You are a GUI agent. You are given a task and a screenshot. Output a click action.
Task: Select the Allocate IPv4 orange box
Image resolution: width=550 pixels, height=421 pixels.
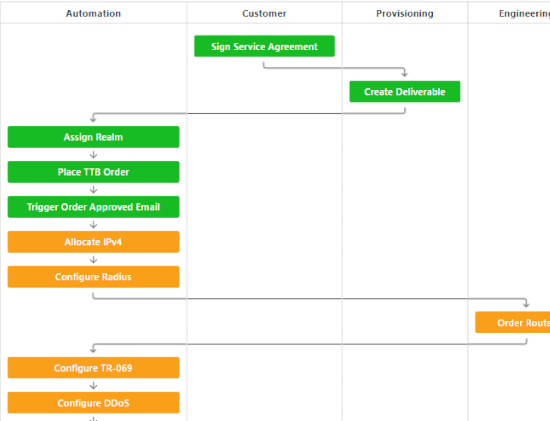pyautogui.click(x=93, y=242)
